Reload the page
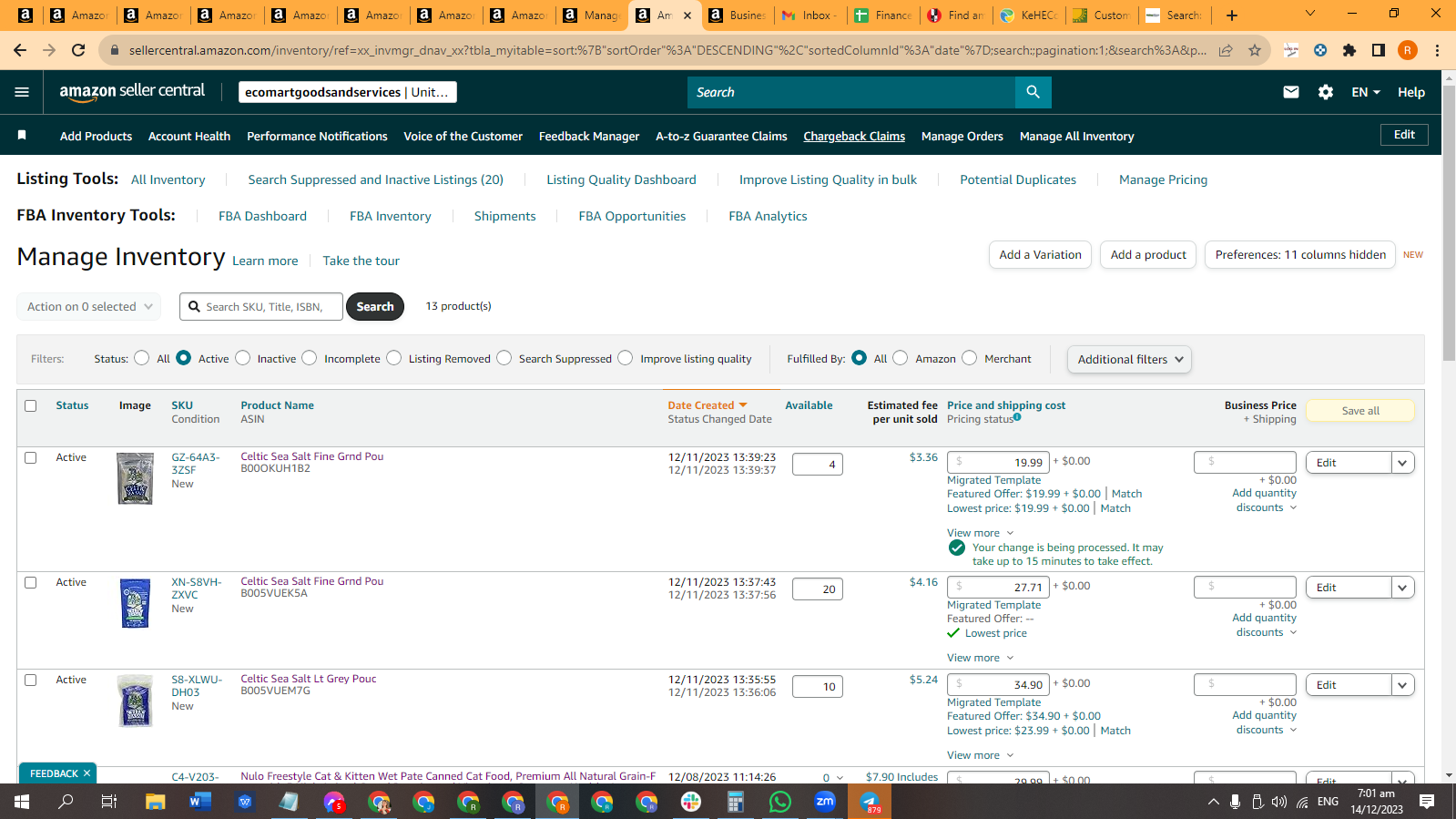Image resolution: width=1456 pixels, height=819 pixels. (78, 50)
